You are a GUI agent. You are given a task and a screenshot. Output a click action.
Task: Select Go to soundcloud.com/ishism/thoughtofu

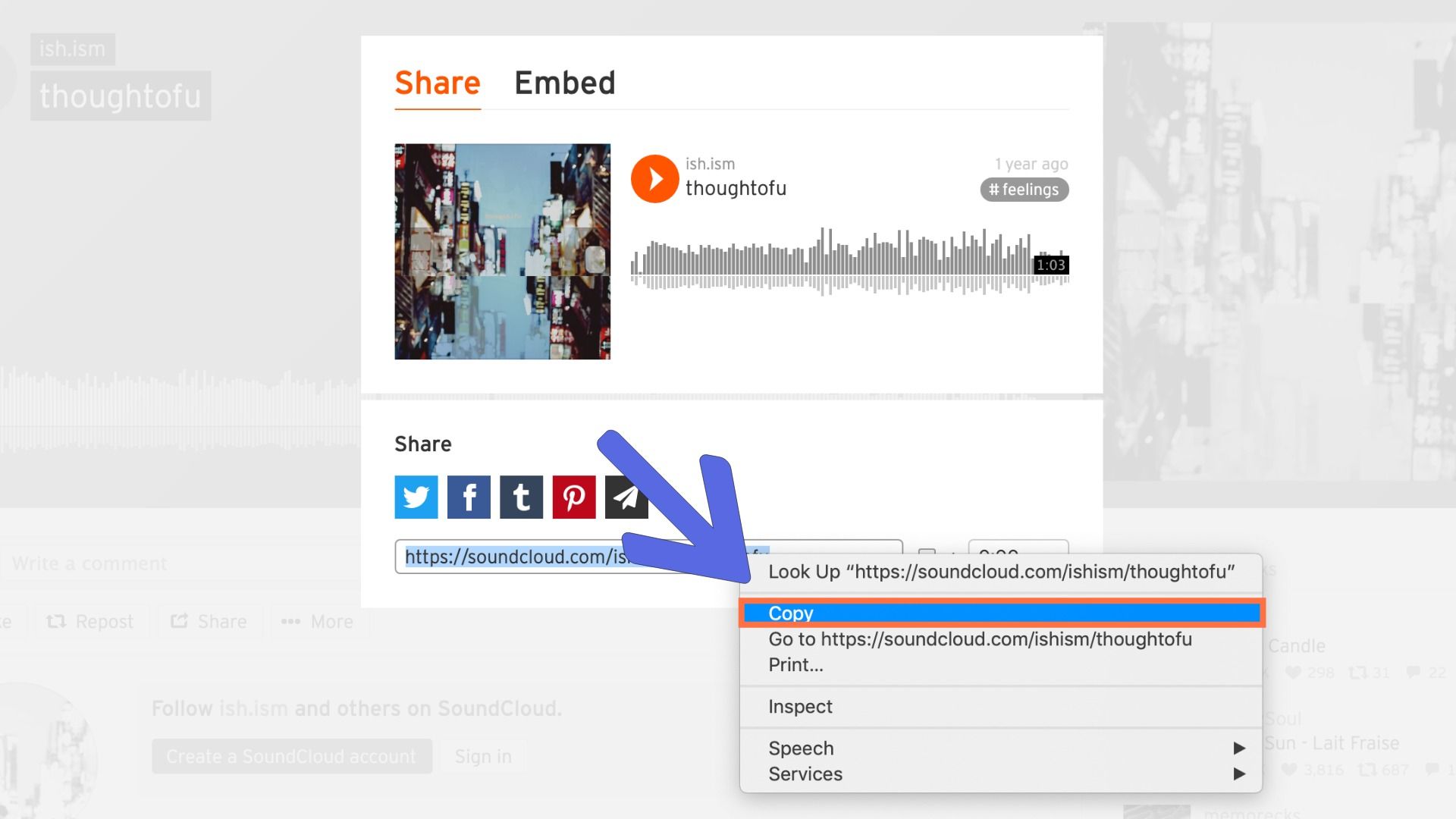pos(979,638)
